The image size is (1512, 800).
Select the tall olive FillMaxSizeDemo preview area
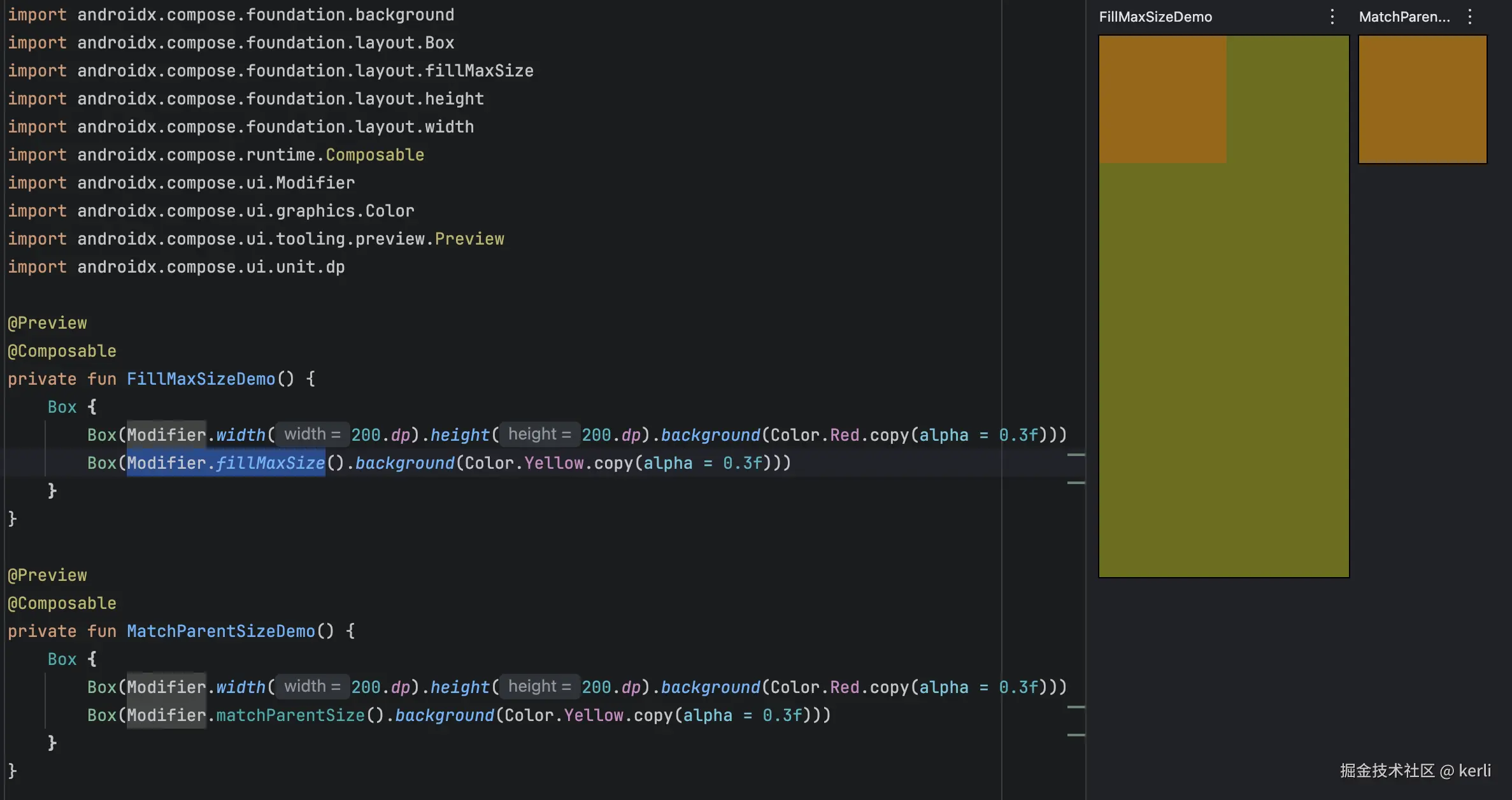(1223, 369)
